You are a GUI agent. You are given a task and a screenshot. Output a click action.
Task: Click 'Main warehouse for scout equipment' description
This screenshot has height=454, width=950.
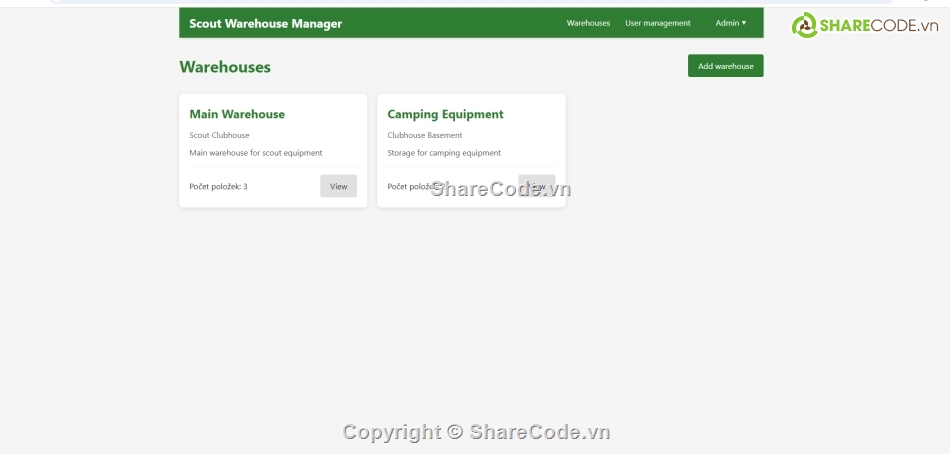[x=255, y=153]
